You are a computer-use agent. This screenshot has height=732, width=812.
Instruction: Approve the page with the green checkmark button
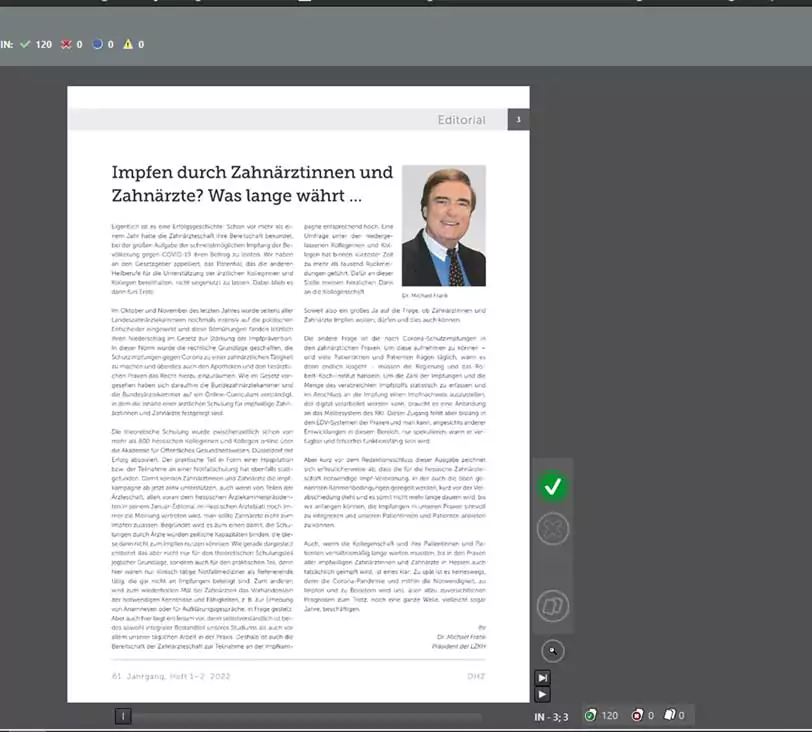[553, 487]
